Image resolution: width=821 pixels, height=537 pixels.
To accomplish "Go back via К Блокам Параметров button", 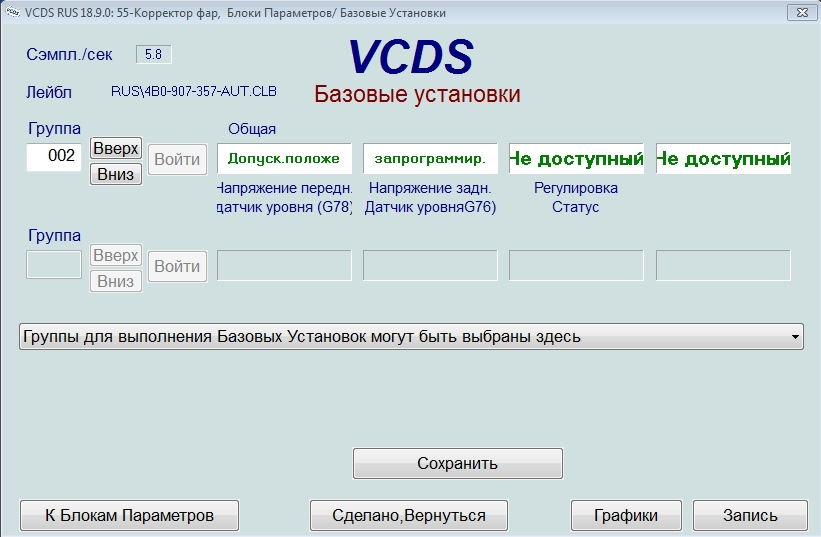I will click(129, 516).
